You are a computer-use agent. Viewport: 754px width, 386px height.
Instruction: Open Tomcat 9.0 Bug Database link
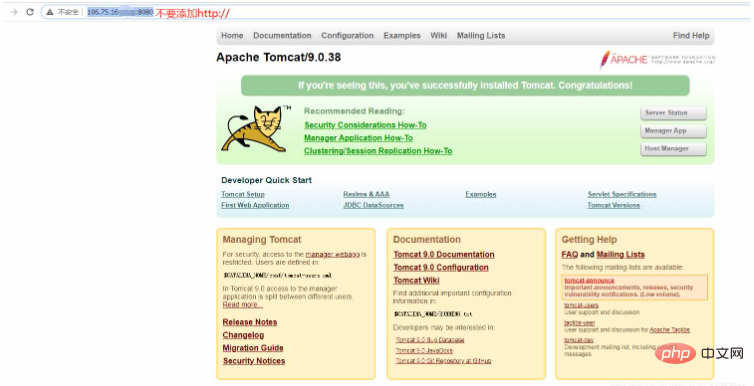click(430, 340)
